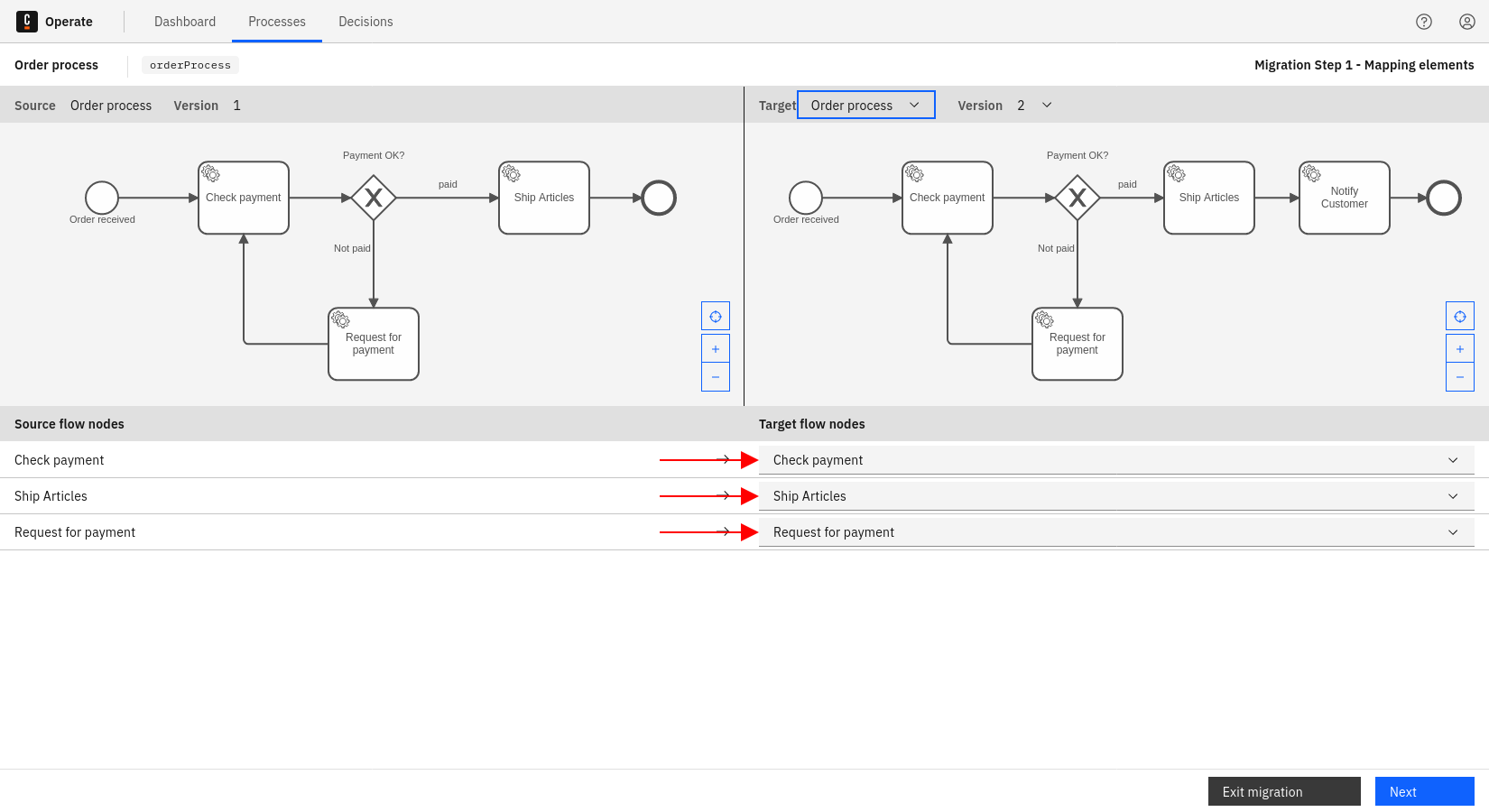The width and height of the screenshot is (1489, 812).
Task: Click the Next button
Action: tap(1424, 791)
